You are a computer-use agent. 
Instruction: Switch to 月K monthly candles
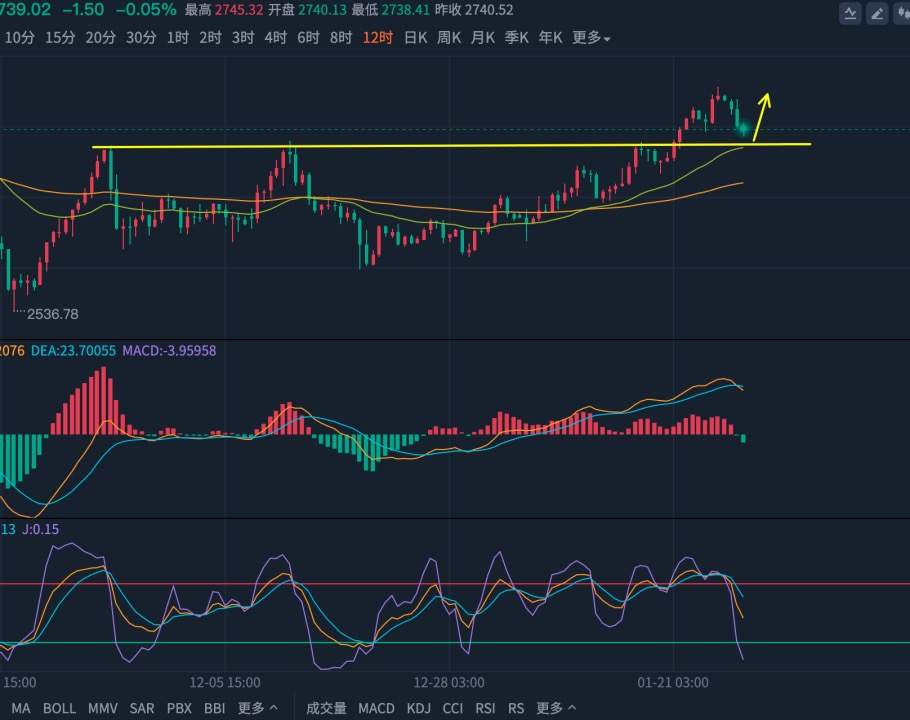[x=483, y=38]
